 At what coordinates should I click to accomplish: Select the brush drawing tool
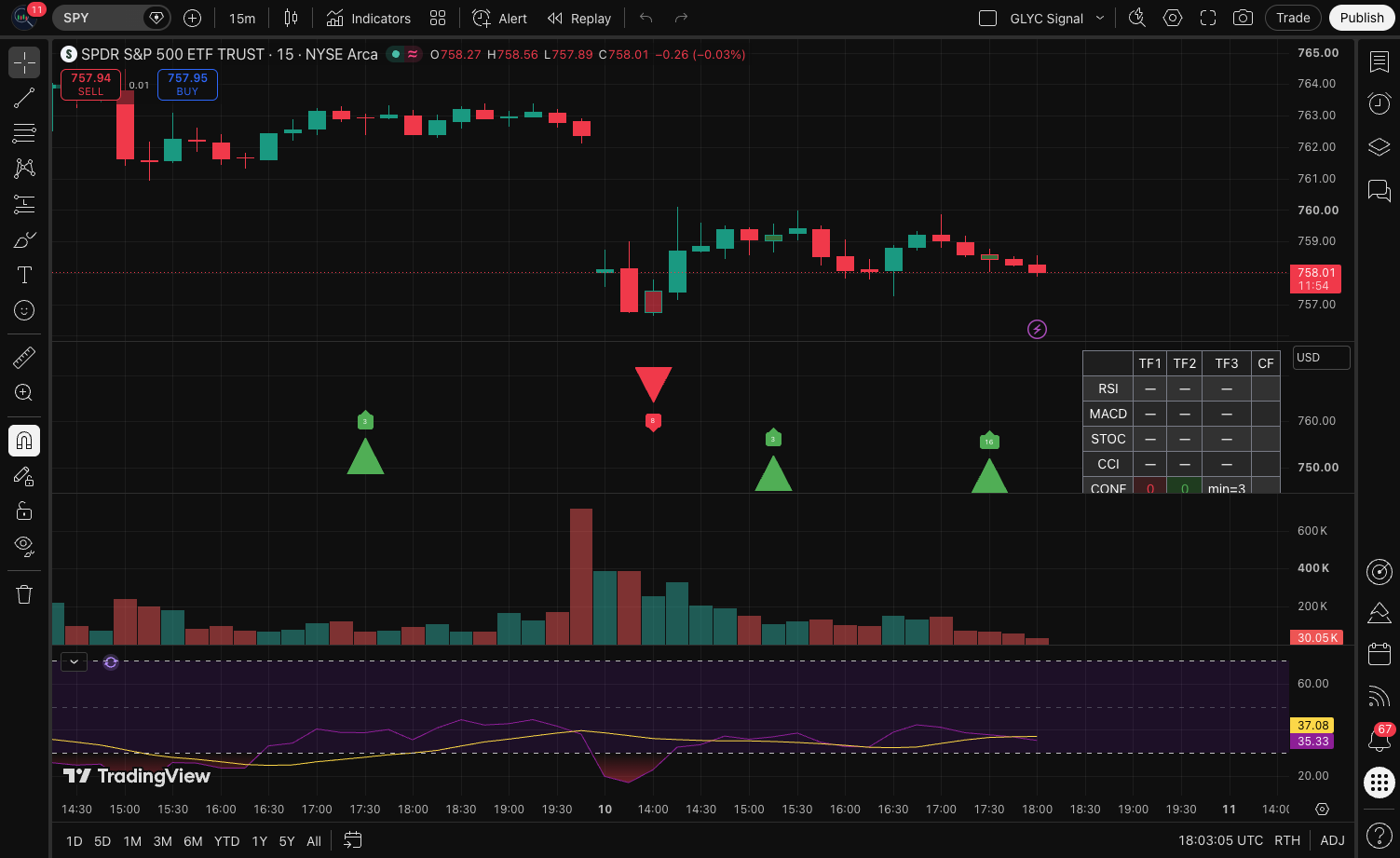(24, 239)
